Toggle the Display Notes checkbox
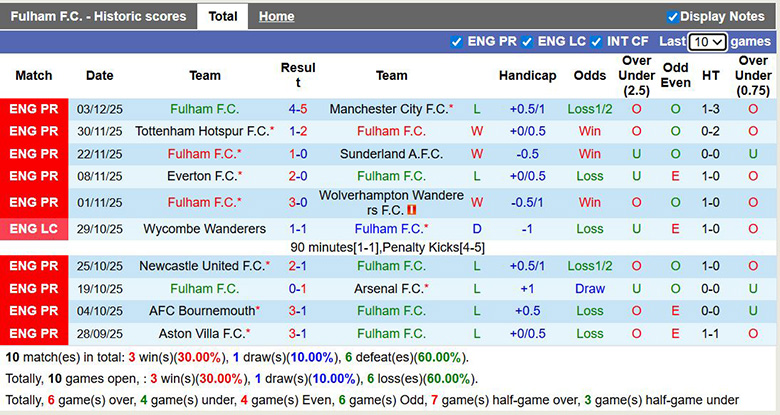Viewport: 780px width, 415px height. click(x=673, y=16)
